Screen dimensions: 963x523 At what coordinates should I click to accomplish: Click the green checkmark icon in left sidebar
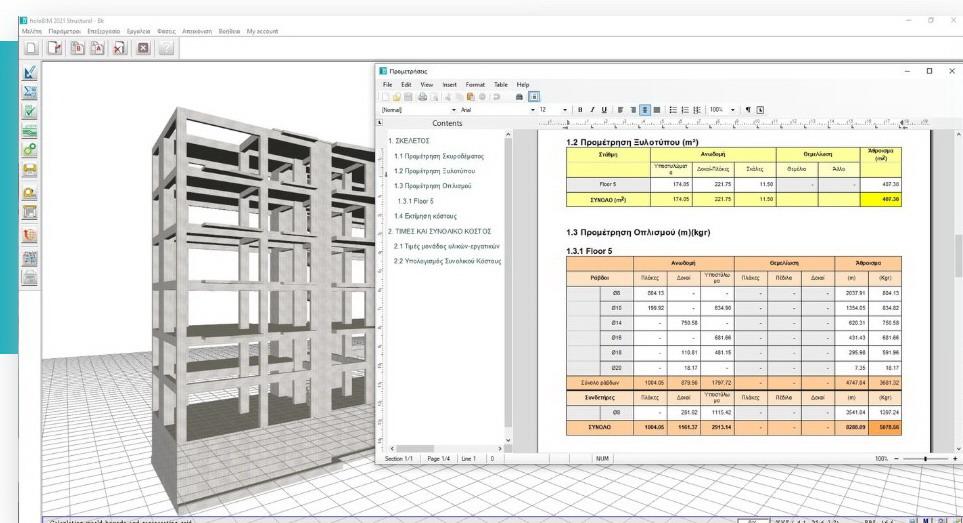click(x=30, y=111)
